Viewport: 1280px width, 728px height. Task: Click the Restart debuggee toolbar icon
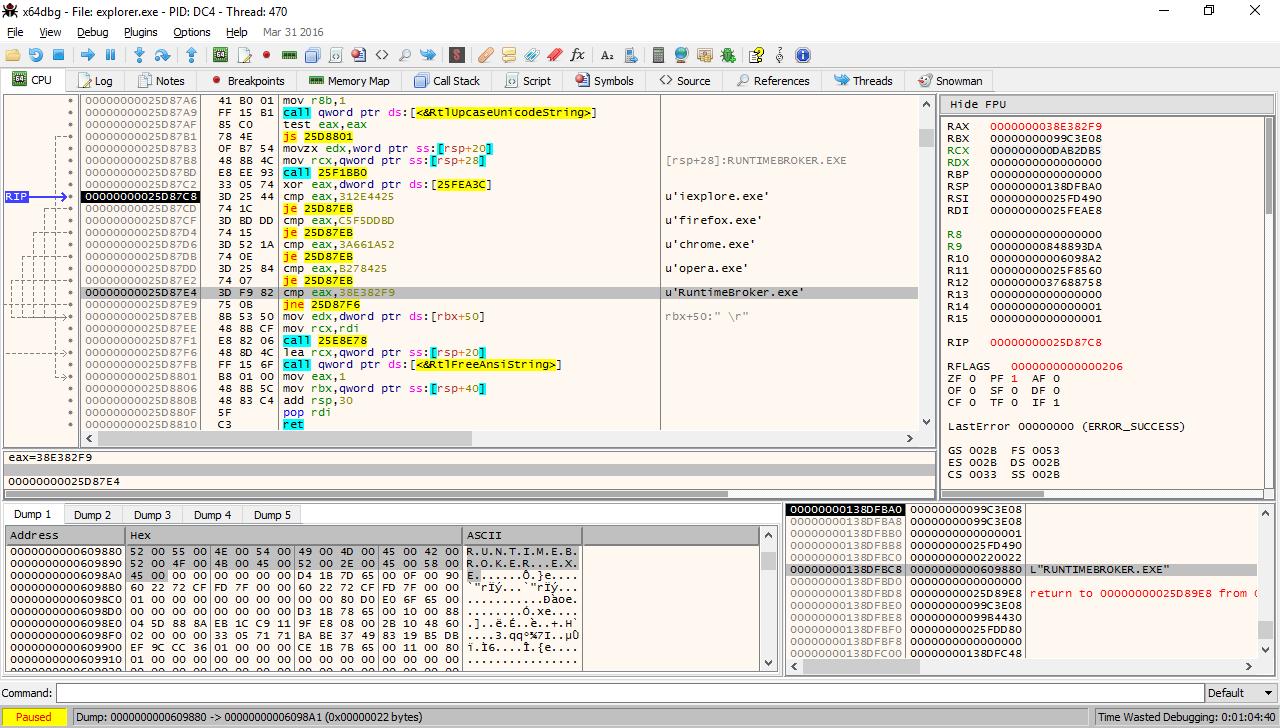[x=36, y=55]
